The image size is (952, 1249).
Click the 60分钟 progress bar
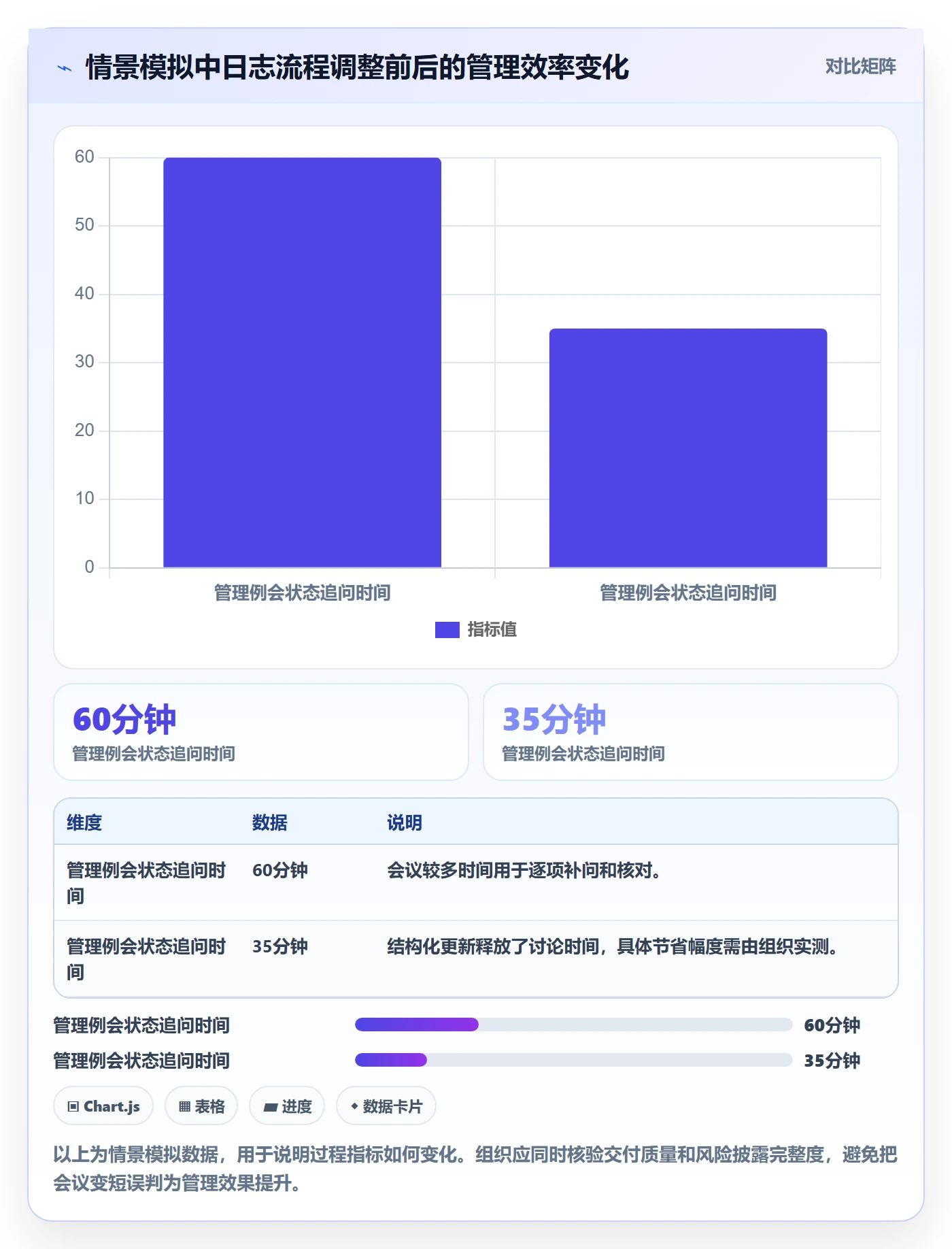[x=574, y=1025]
